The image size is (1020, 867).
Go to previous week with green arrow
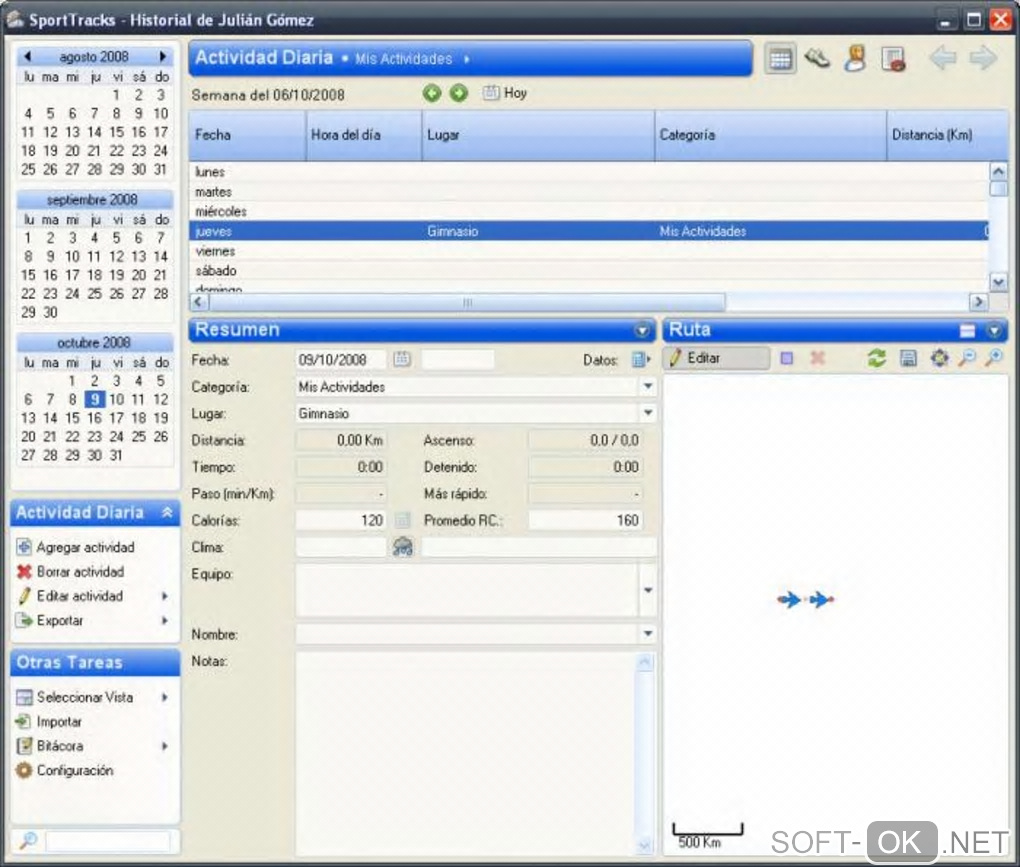[x=431, y=94]
